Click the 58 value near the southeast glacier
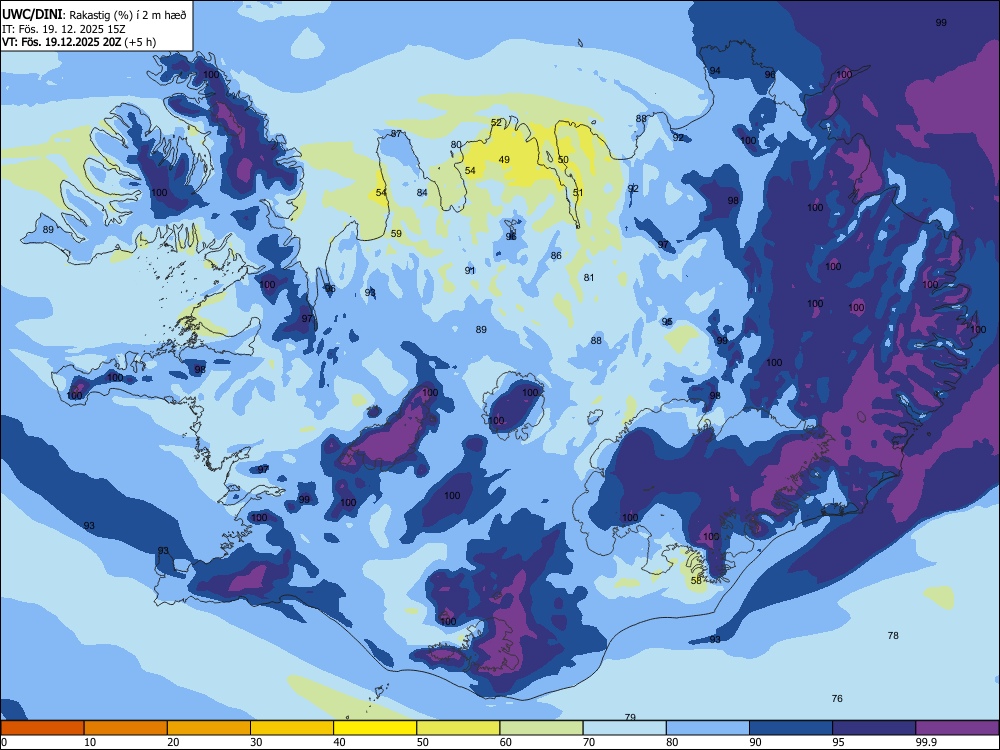The width and height of the screenshot is (1000, 750). tap(696, 580)
